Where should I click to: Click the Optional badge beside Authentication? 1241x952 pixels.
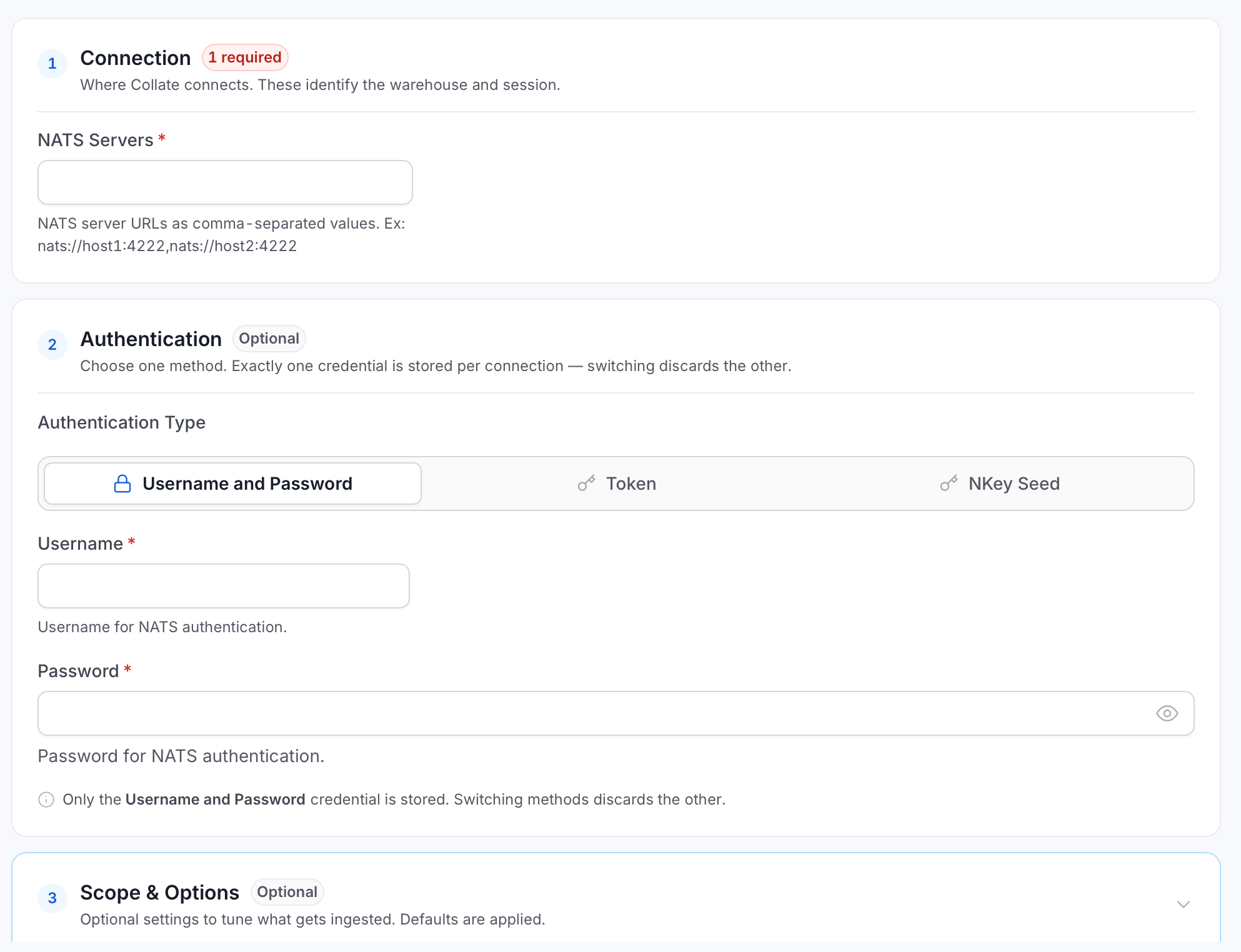[x=269, y=339]
